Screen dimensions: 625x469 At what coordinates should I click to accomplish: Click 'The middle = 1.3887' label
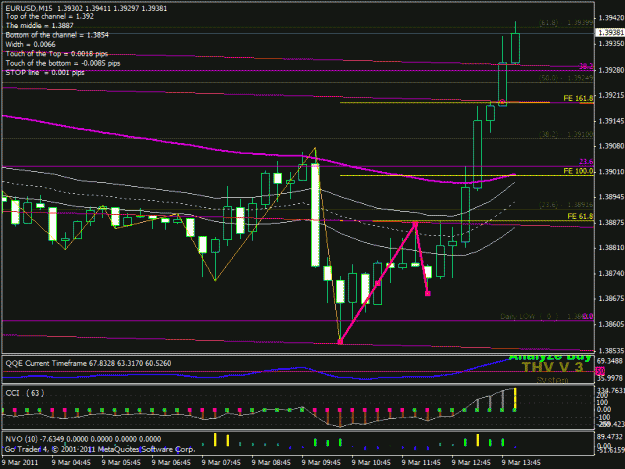[39, 26]
